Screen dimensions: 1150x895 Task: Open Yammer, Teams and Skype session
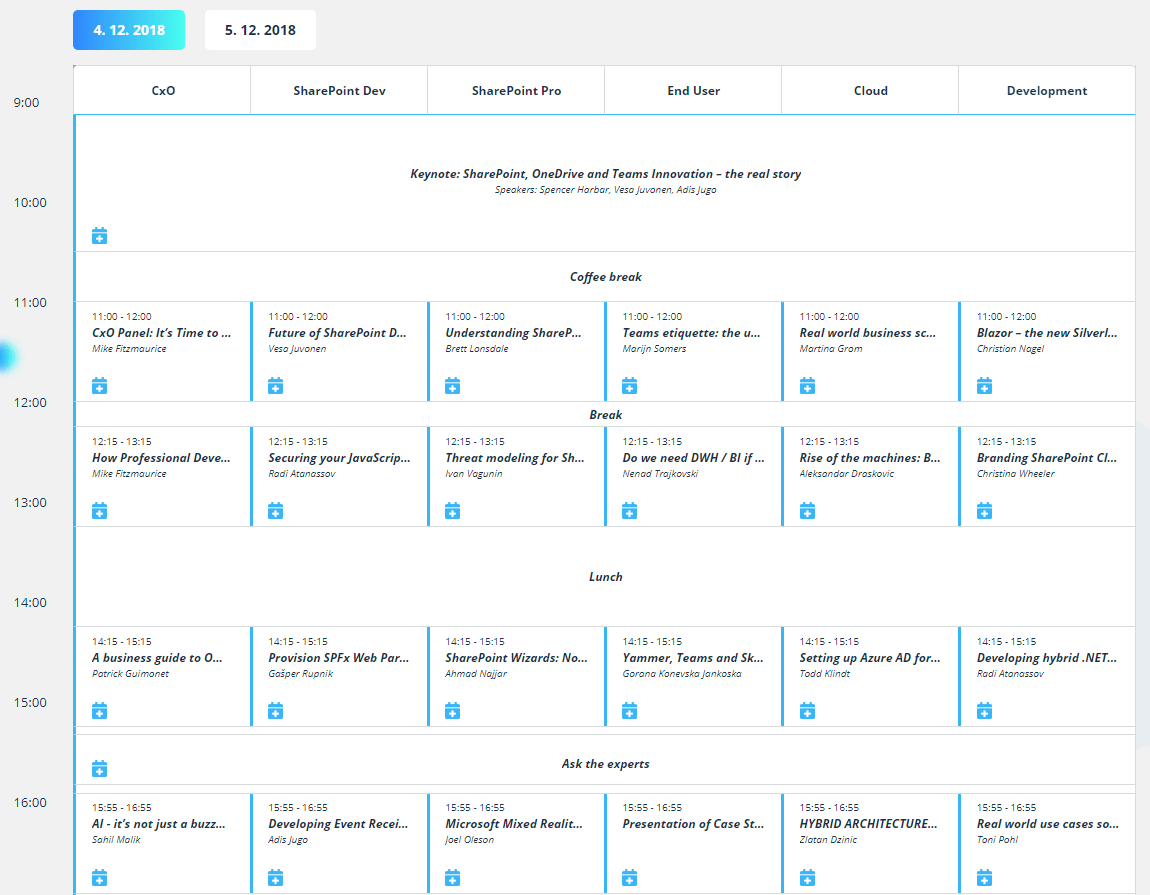692,658
